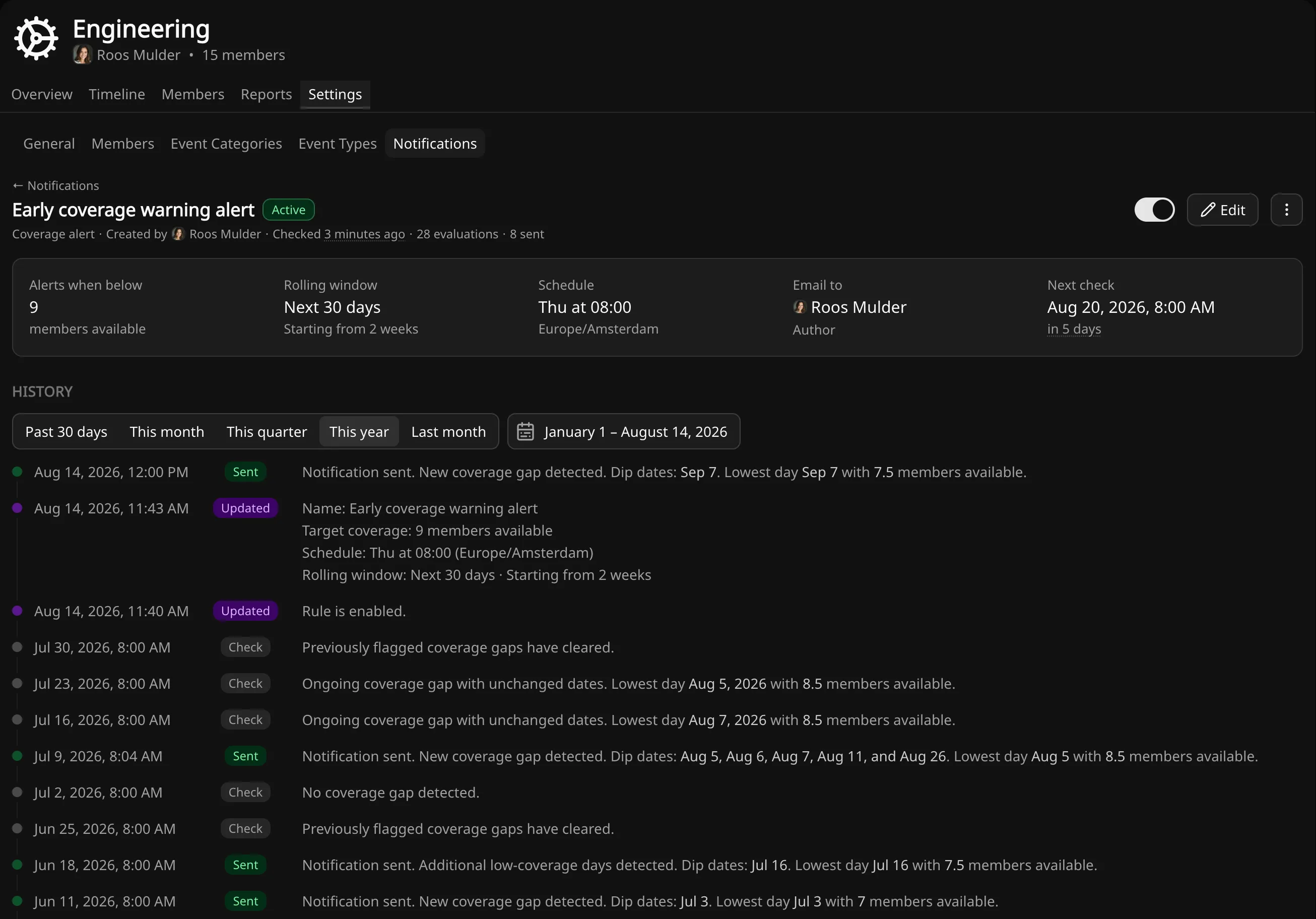Click 'Next 30 days' rolling window value
1316x919 pixels.
coord(332,307)
